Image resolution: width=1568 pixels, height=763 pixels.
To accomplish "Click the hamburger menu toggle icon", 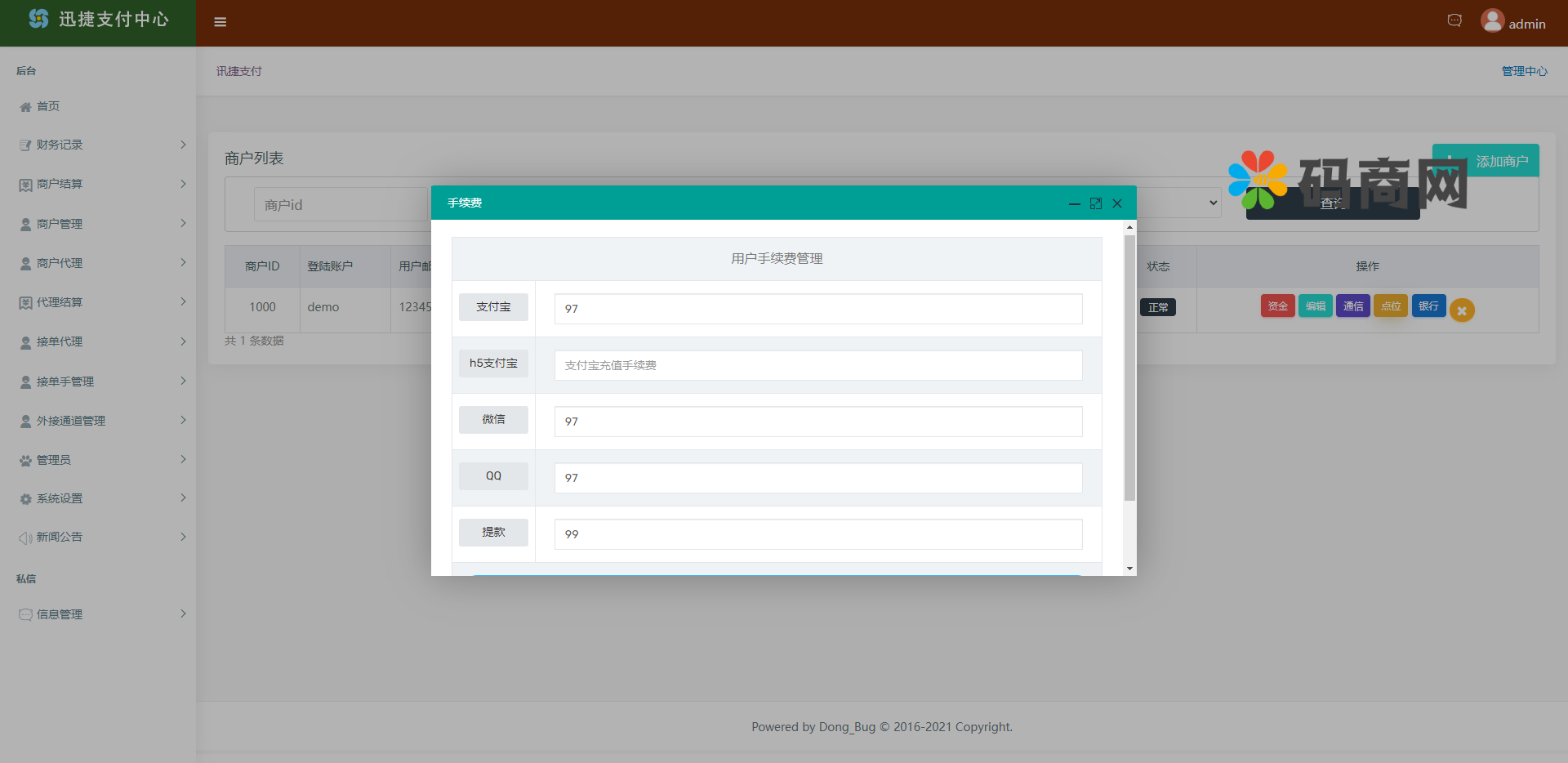I will click(x=220, y=22).
